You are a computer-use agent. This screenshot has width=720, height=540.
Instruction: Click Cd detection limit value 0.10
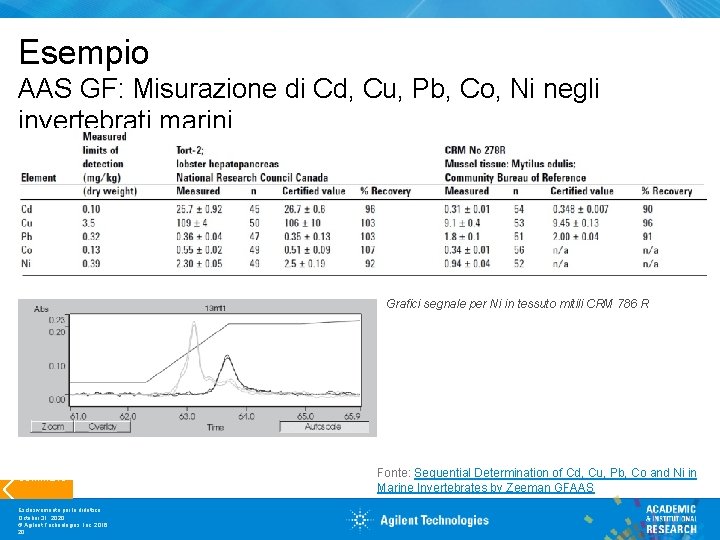coord(91,209)
